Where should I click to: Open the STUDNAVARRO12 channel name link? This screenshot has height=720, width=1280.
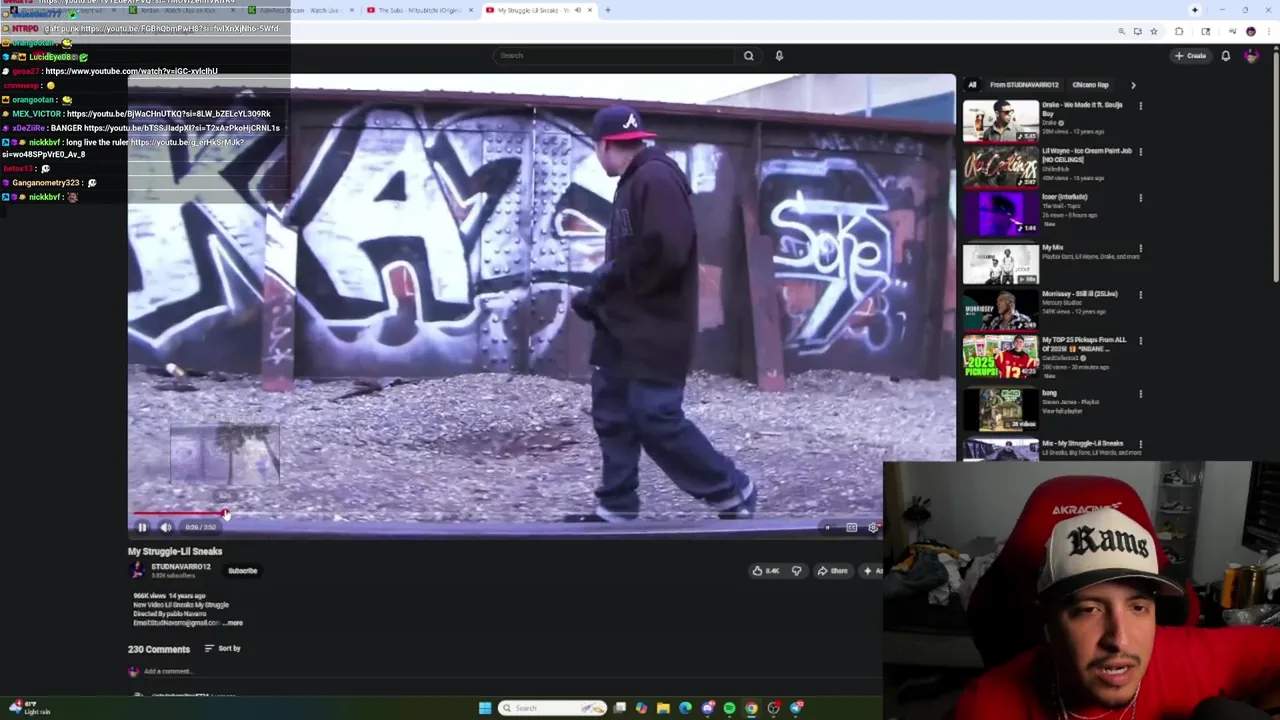[x=181, y=567]
